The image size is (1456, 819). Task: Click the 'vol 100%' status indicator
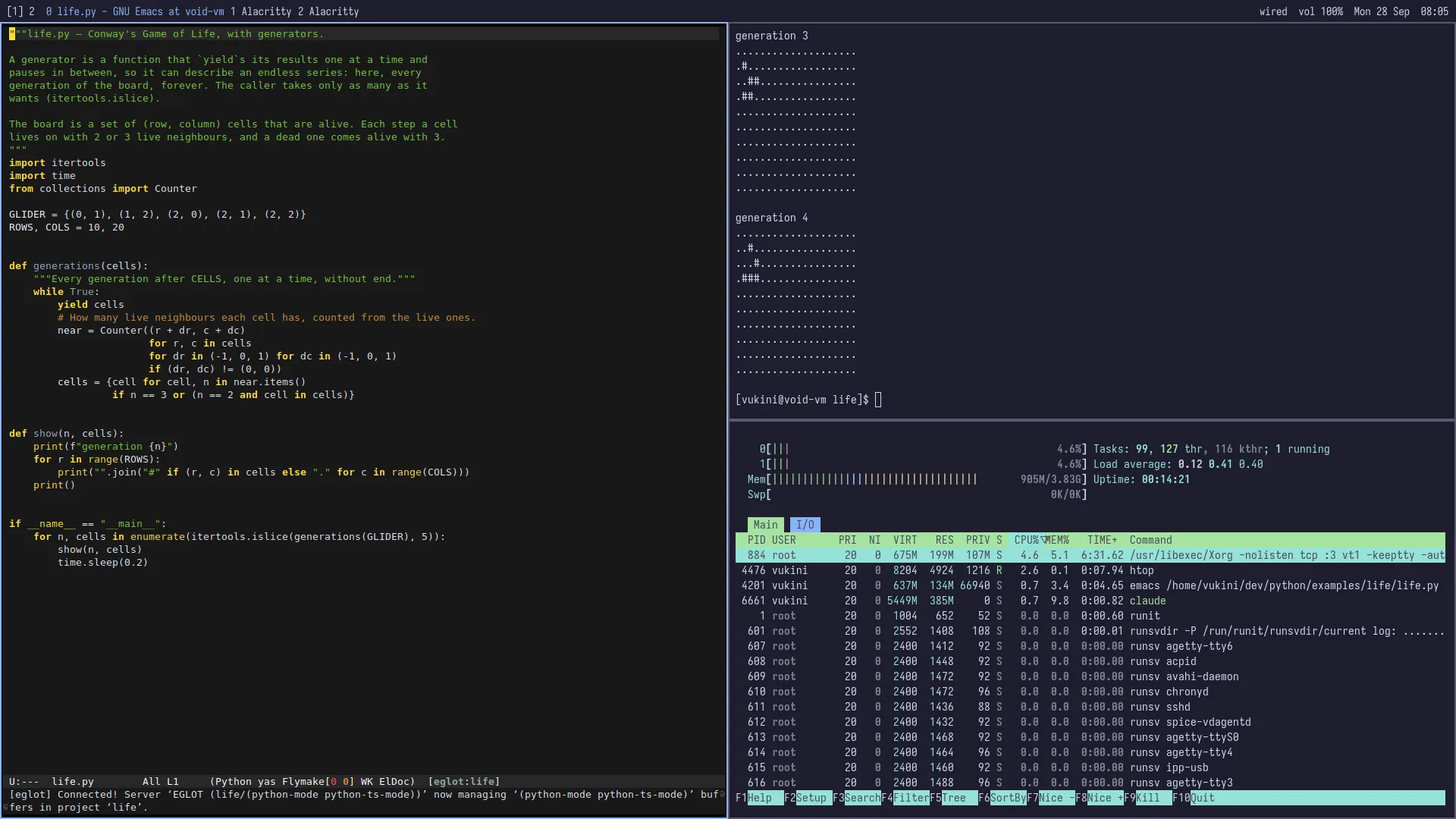click(x=1320, y=11)
